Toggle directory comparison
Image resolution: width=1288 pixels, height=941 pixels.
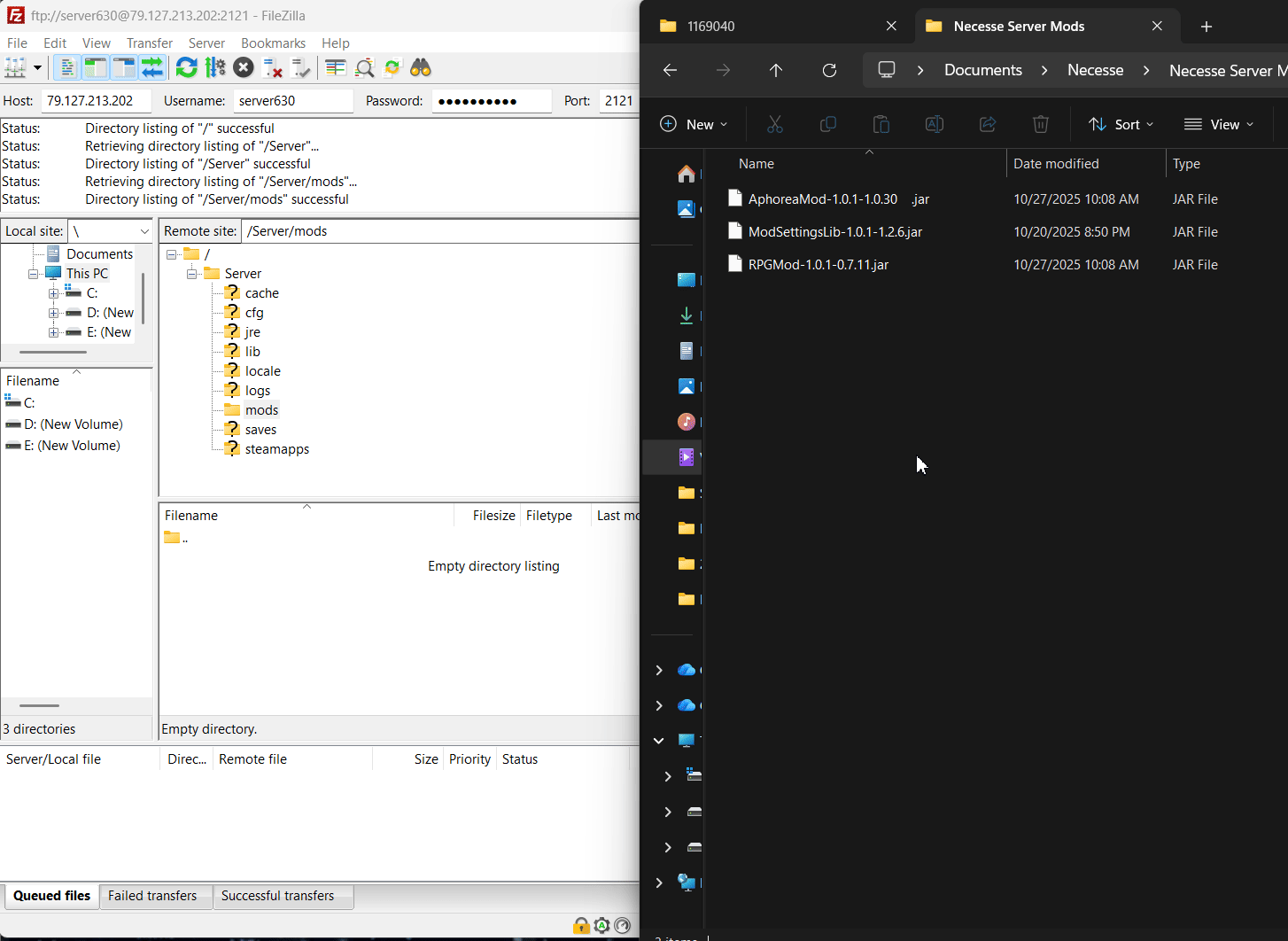pyautogui.click(x=364, y=68)
